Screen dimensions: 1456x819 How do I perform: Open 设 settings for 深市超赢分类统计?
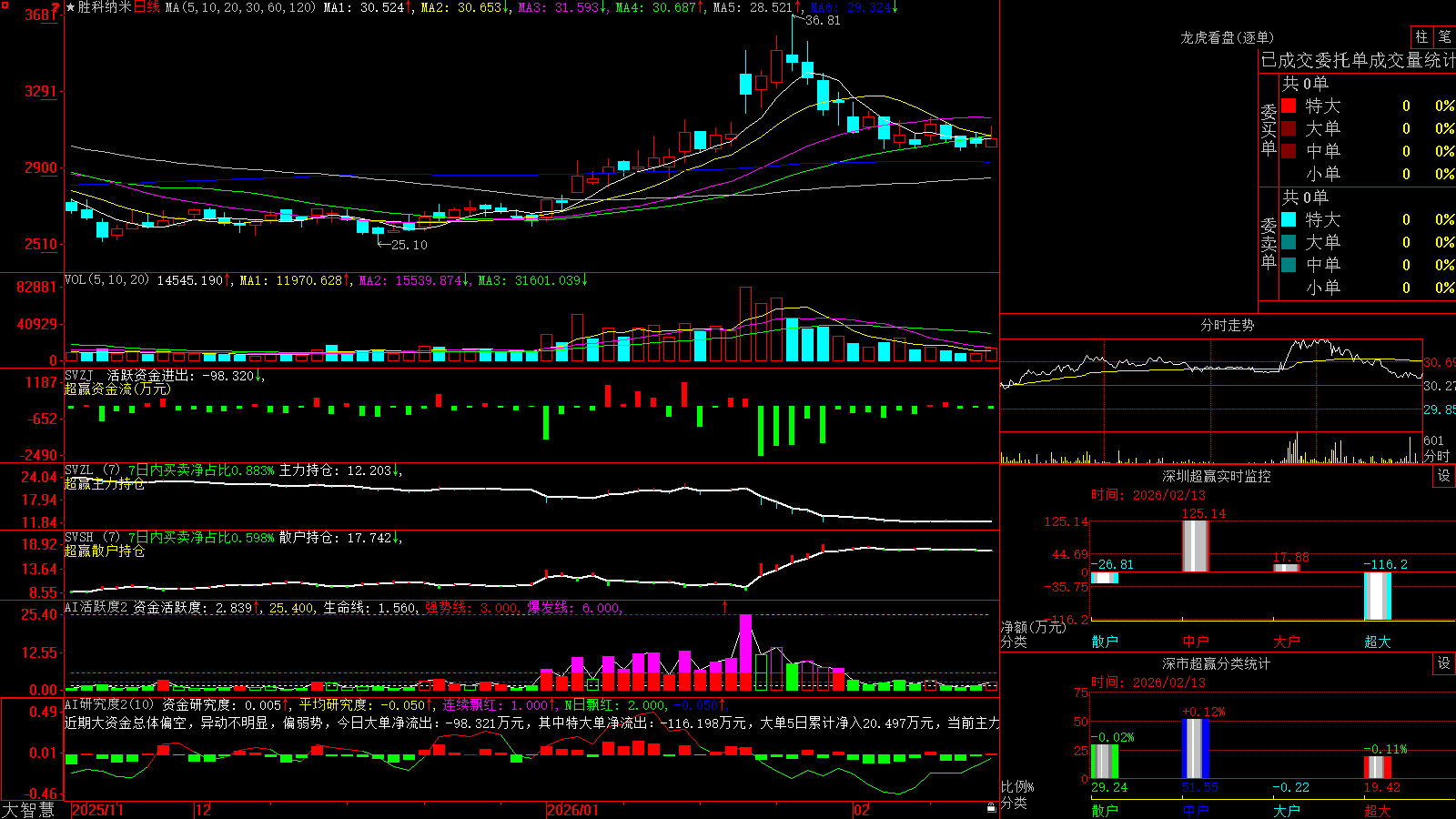(1444, 663)
